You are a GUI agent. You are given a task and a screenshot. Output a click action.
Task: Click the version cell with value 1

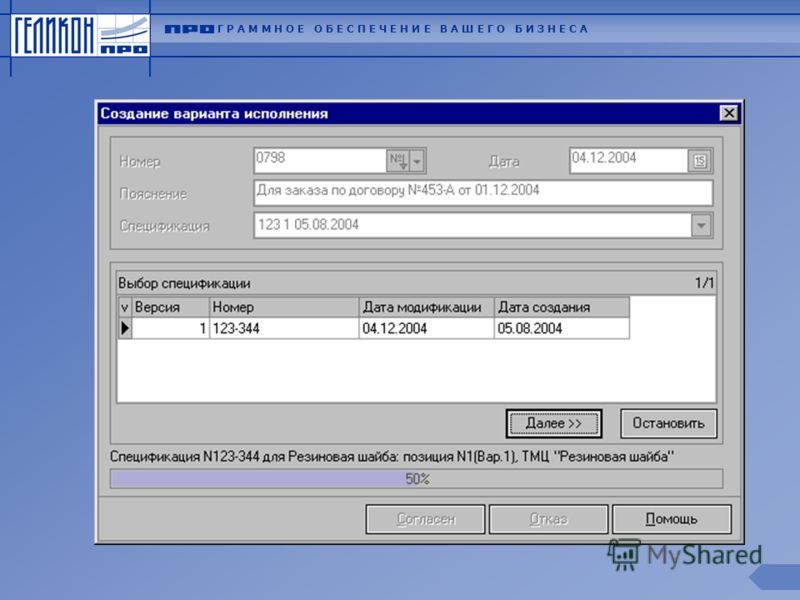point(170,328)
